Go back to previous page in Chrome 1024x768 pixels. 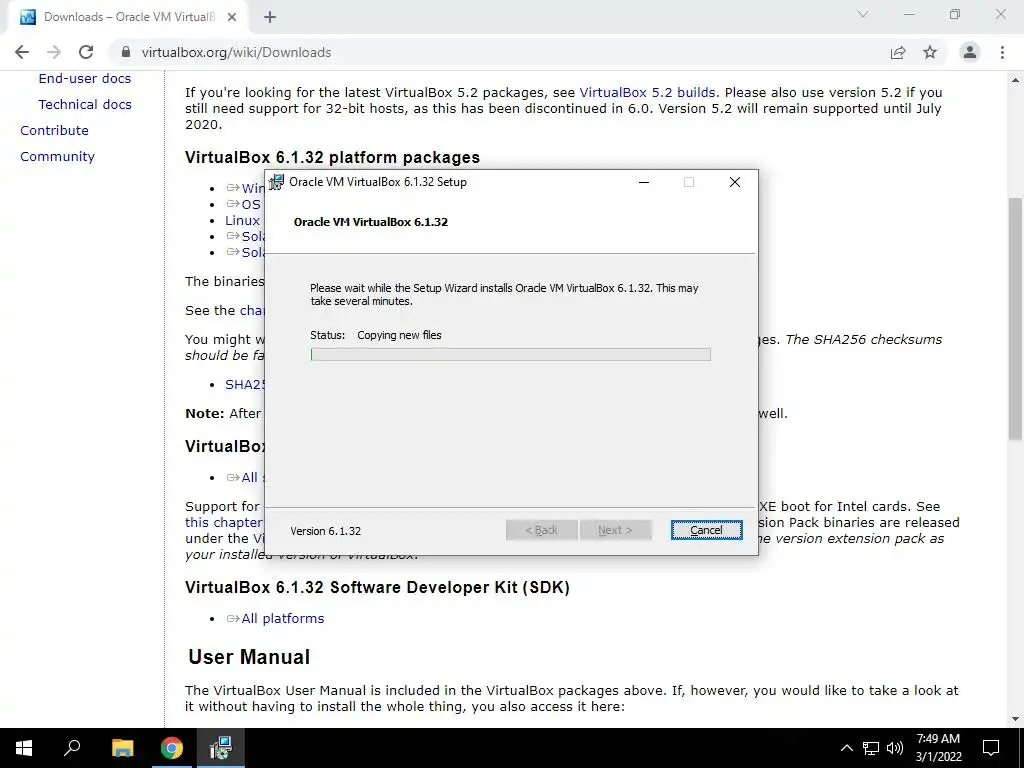tap(22, 52)
